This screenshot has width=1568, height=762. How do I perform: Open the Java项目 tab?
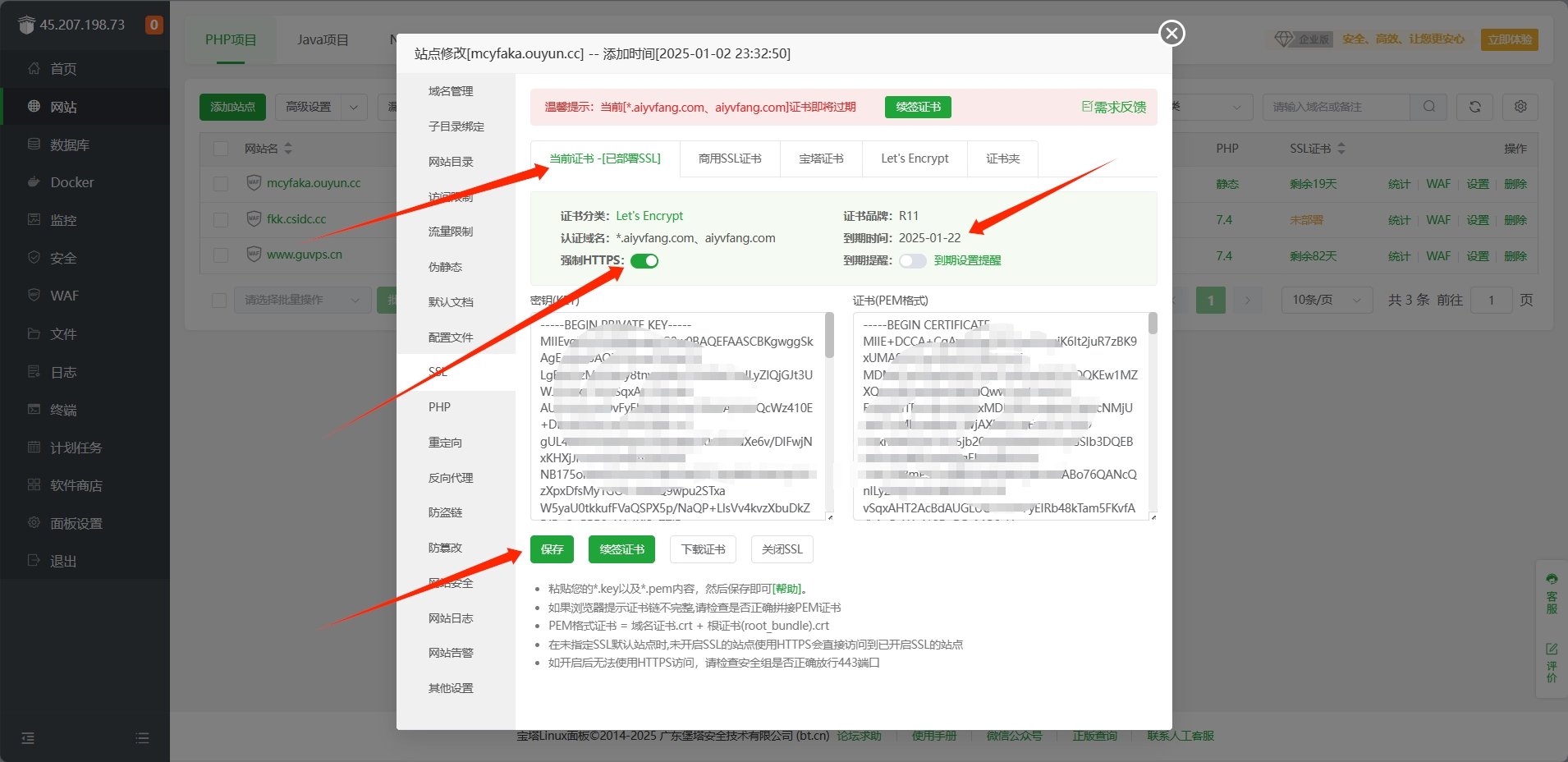click(x=323, y=39)
